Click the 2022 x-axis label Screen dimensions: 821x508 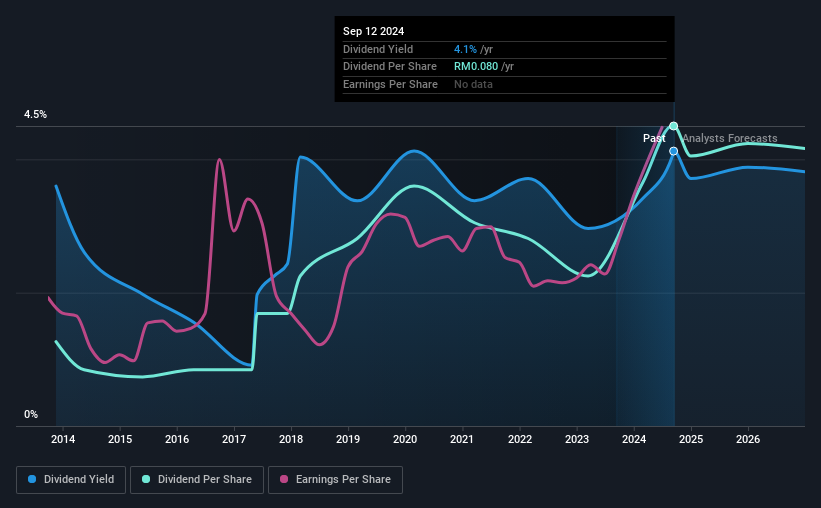point(520,439)
